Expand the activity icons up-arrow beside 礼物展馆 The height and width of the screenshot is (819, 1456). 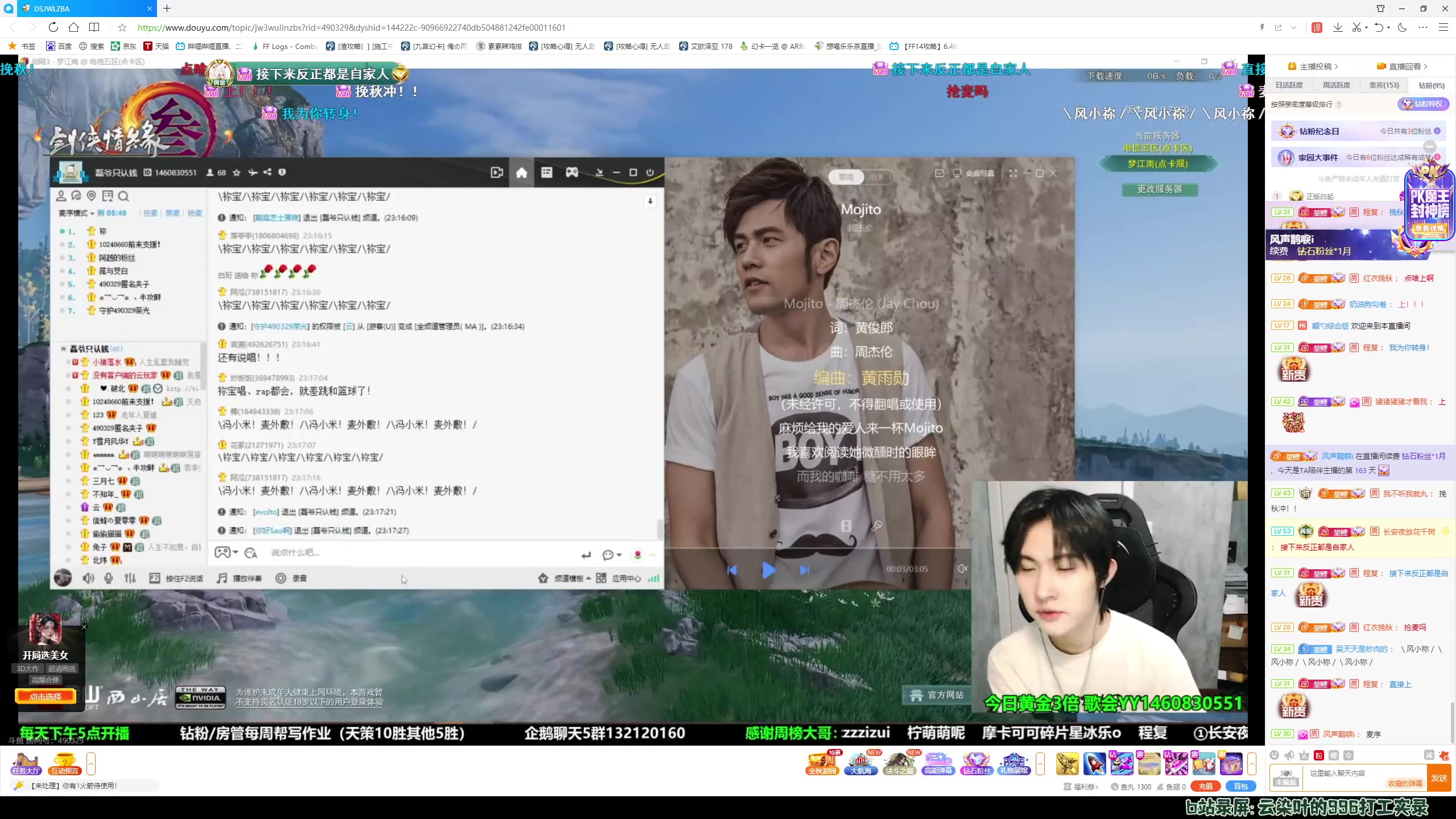pos(1040,764)
